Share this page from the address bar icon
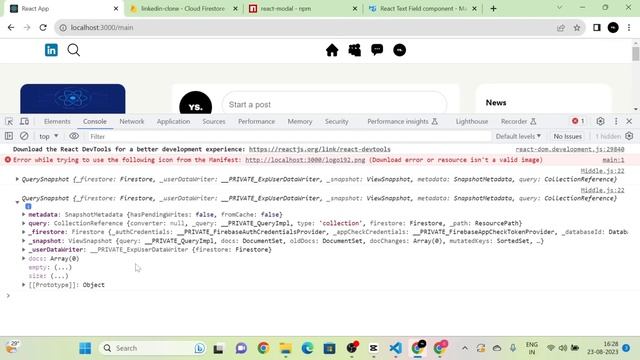 [561, 28]
